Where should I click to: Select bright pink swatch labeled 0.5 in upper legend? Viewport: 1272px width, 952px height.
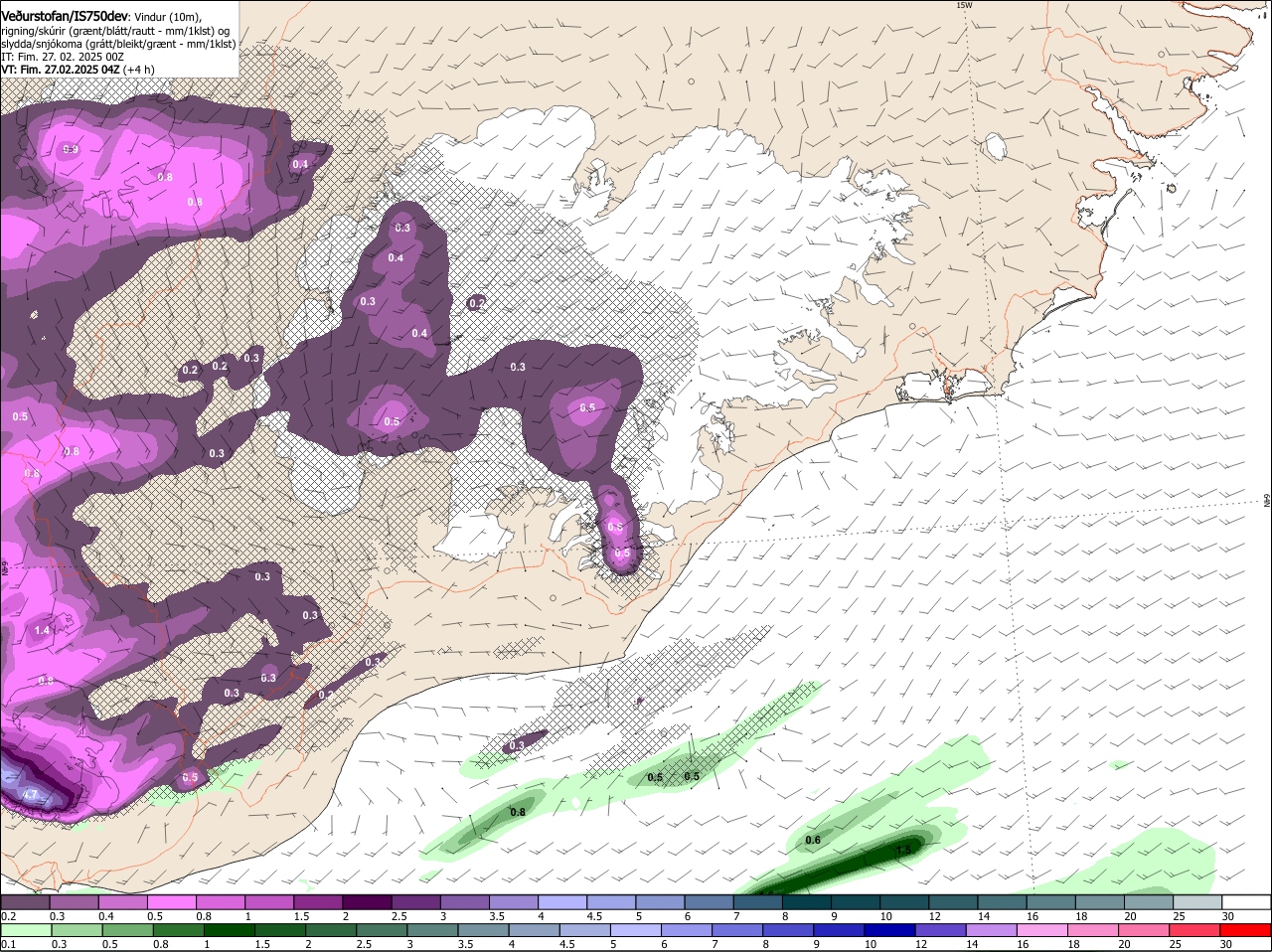[x=173, y=901]
